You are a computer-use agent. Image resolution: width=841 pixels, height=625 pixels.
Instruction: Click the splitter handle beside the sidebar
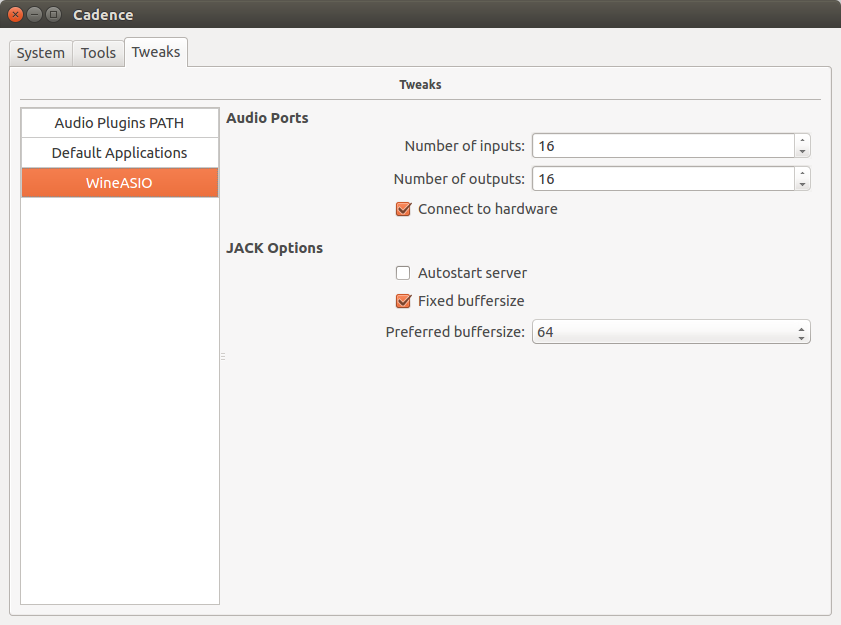pos(223,356)
